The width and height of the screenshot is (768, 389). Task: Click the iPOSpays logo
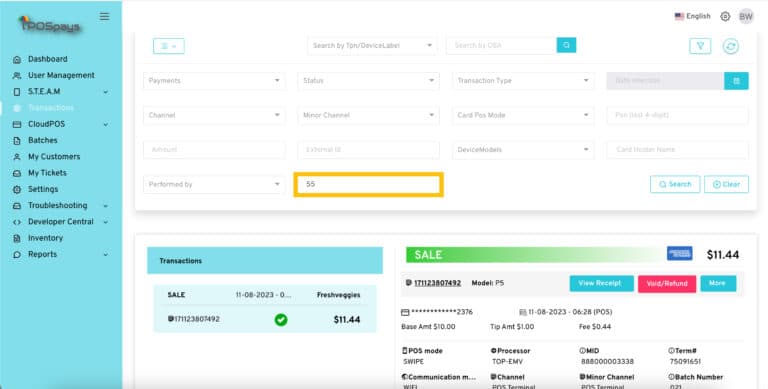click(x=49, y=24)
